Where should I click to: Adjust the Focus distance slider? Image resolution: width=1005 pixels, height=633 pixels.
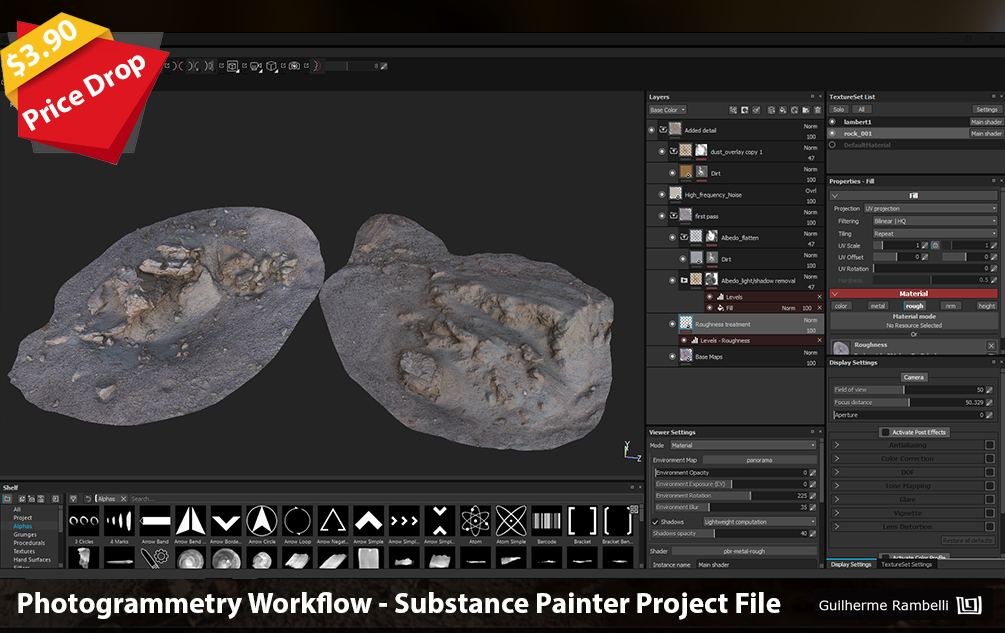click(x=908, y=402)
